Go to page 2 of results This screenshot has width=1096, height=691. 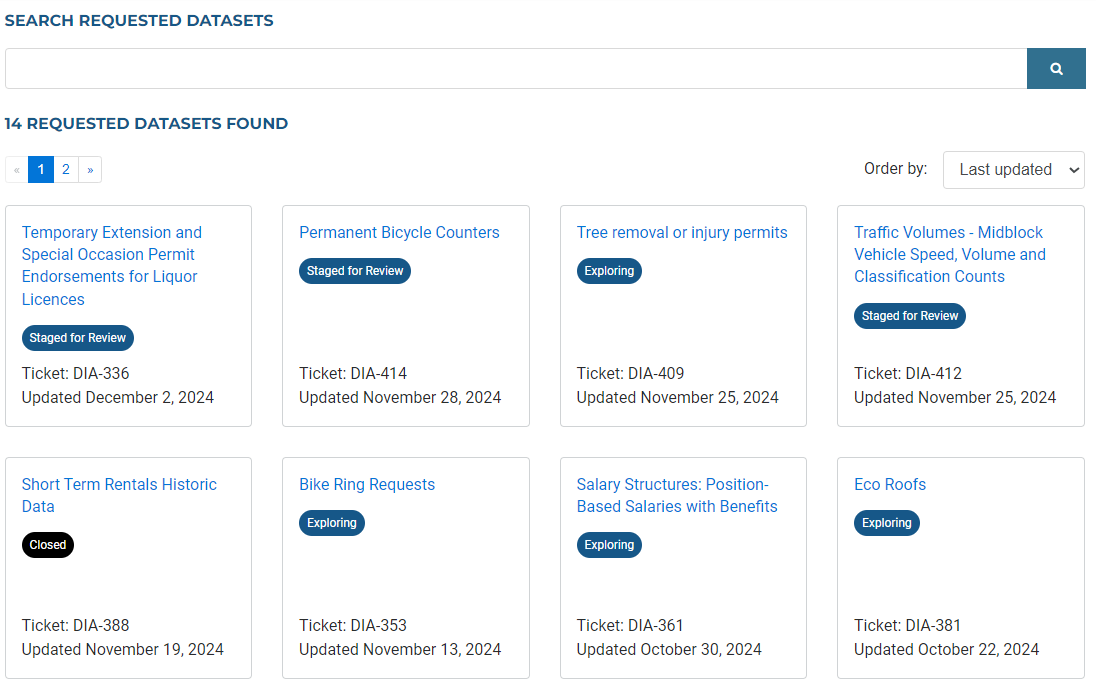point(65,169)
